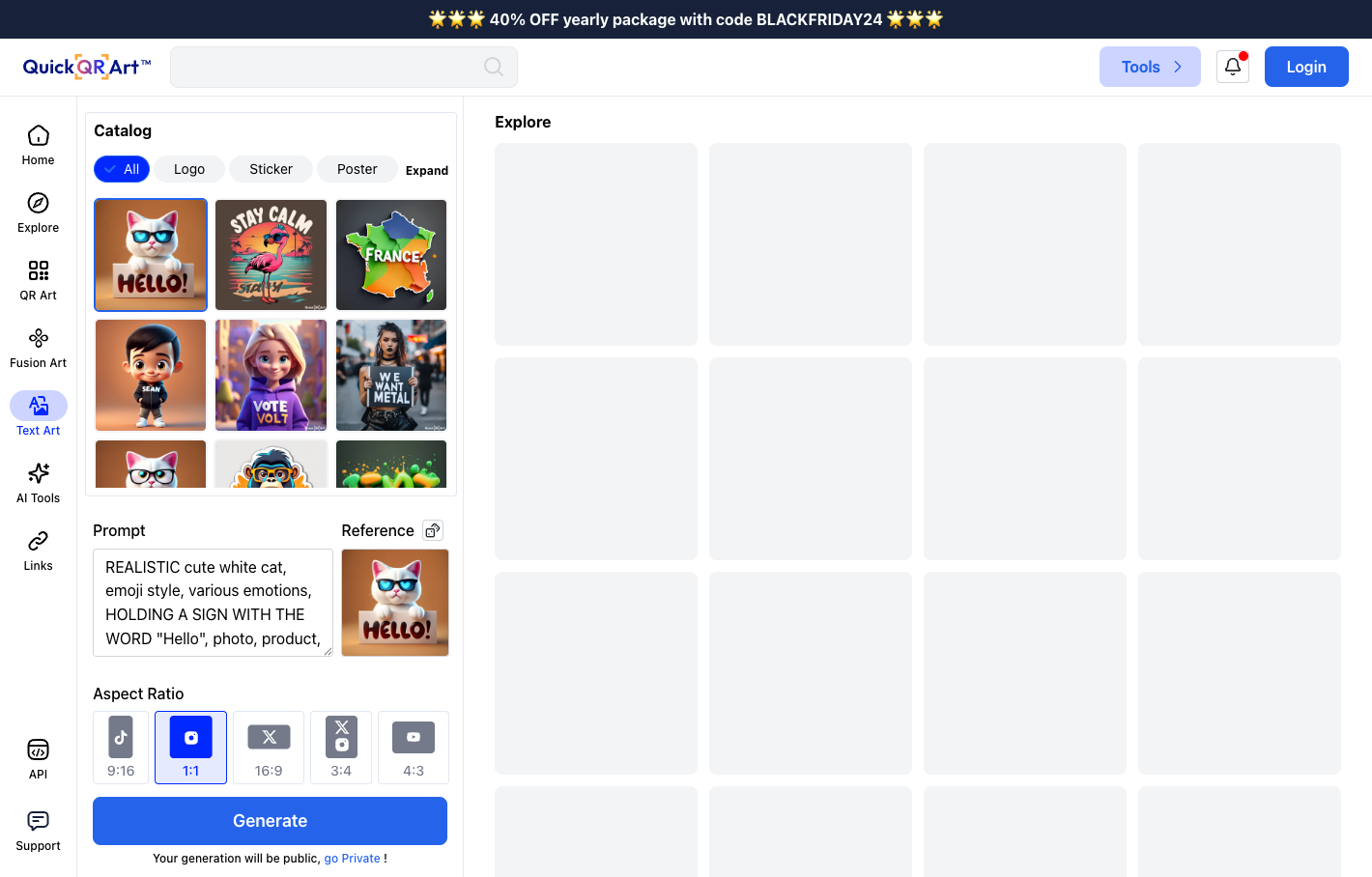The width and height of the screenshot is (1372, 877).
Task: Filter catalog by Sticker
Action: click(x=271, y=169)
